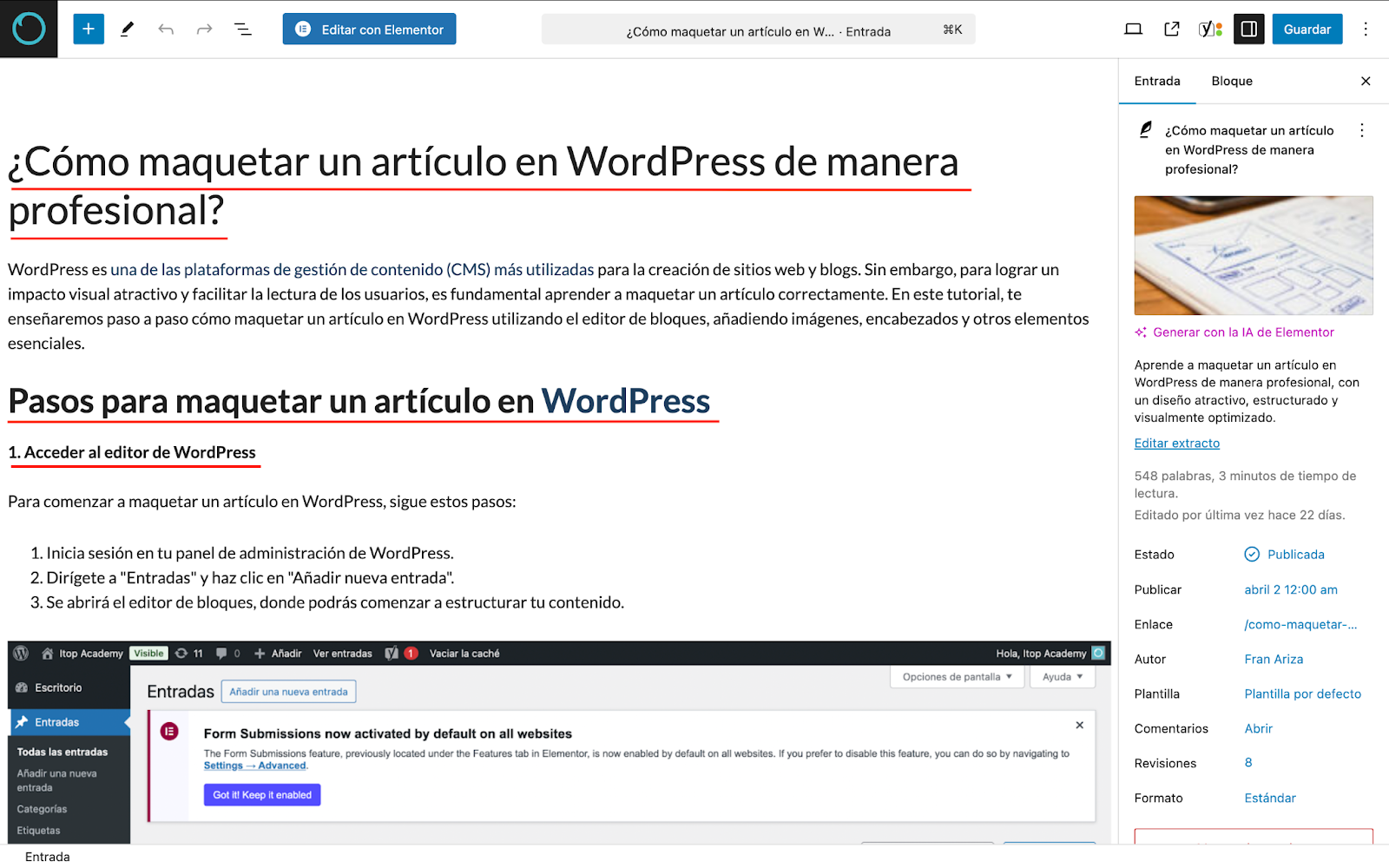This screenshot has height=868, width=1389.
Task: Open the block inserter plus button
Action: (89, 29)
